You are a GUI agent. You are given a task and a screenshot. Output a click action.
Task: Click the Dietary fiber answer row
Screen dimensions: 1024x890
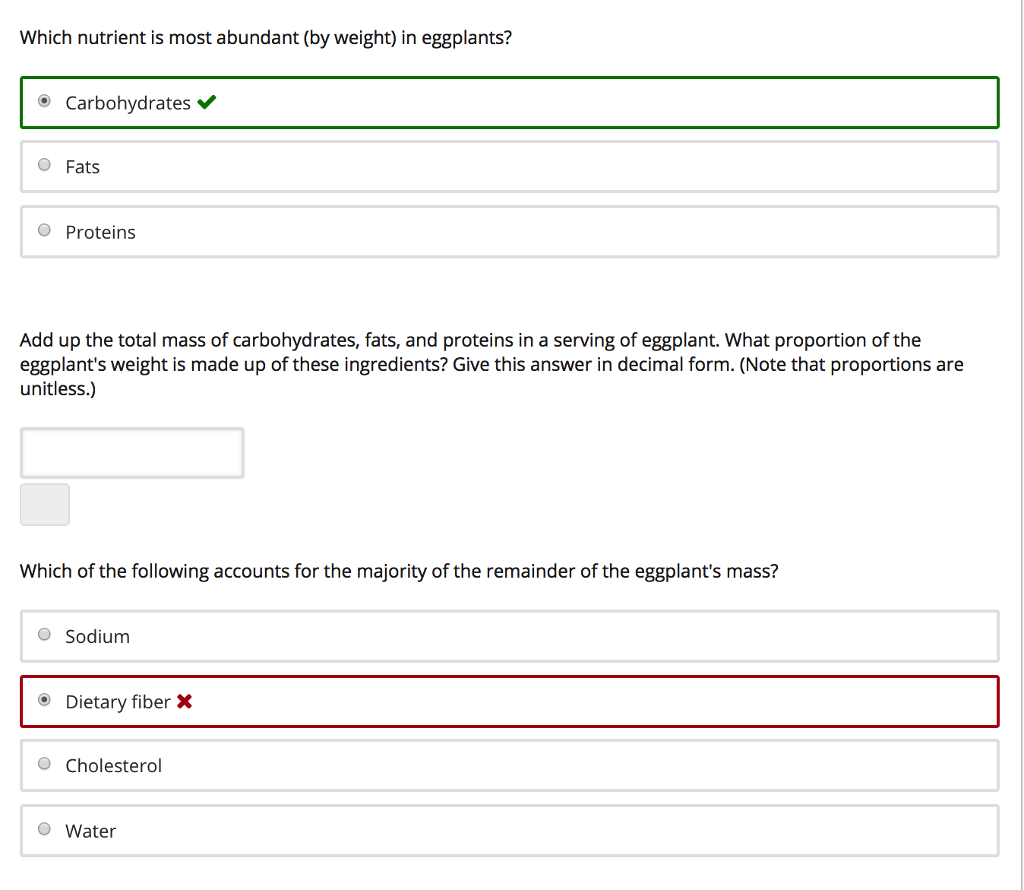pyautogui.click(x=510, y=701)
